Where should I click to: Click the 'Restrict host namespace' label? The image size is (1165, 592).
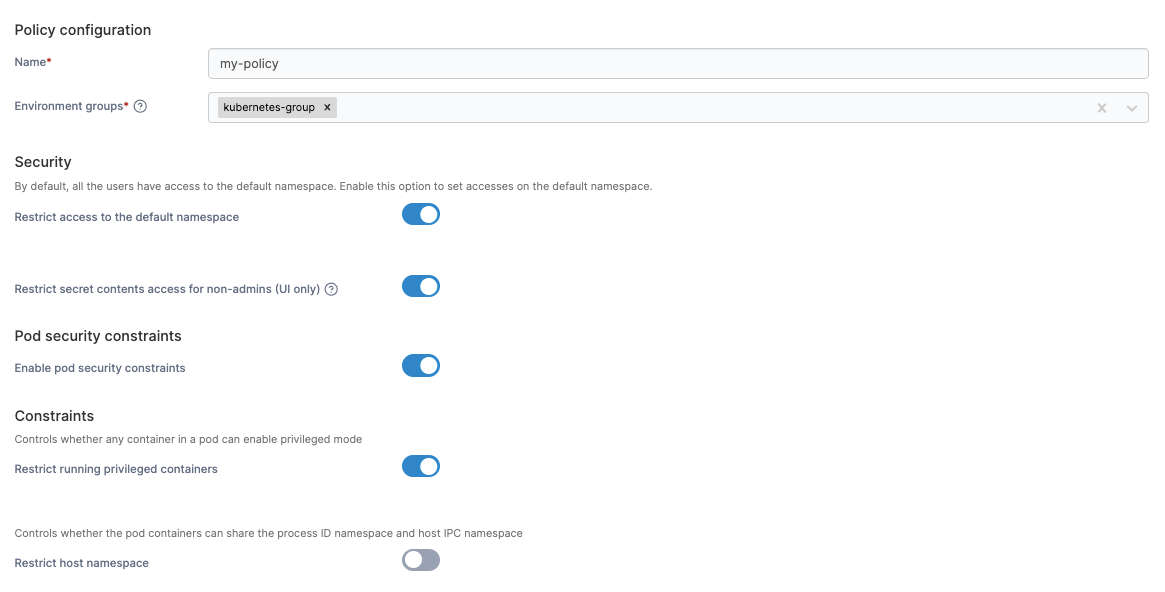82,563
